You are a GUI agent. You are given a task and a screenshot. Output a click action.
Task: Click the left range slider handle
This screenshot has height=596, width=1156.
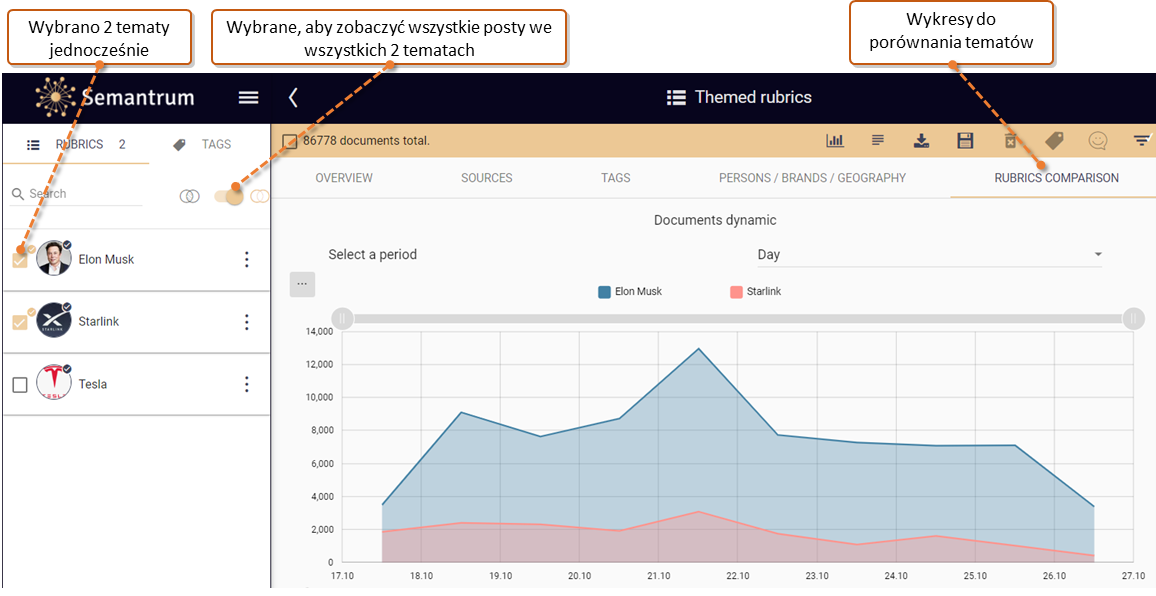point(342,319)
